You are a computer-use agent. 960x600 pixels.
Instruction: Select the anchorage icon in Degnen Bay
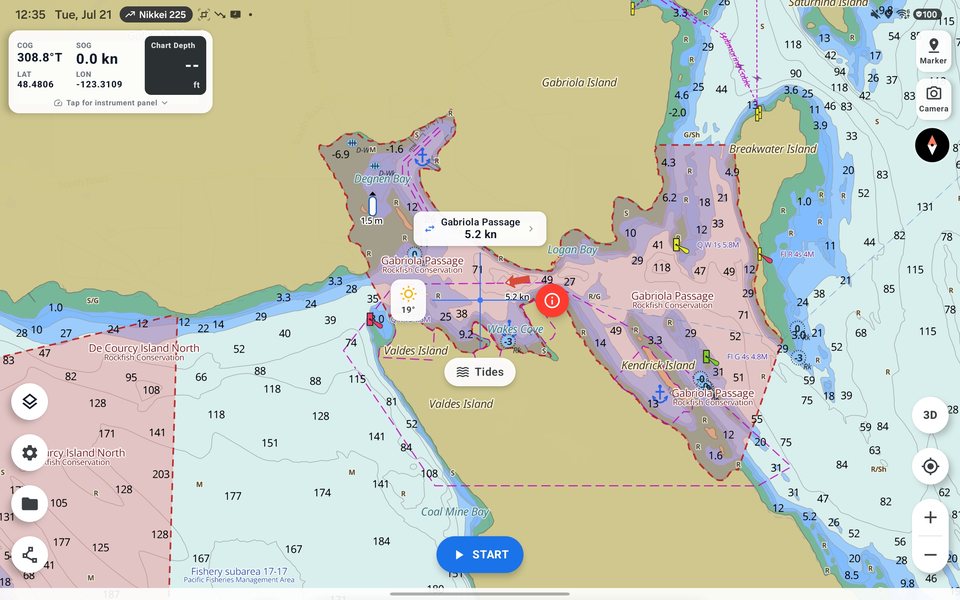coord(422,157)
